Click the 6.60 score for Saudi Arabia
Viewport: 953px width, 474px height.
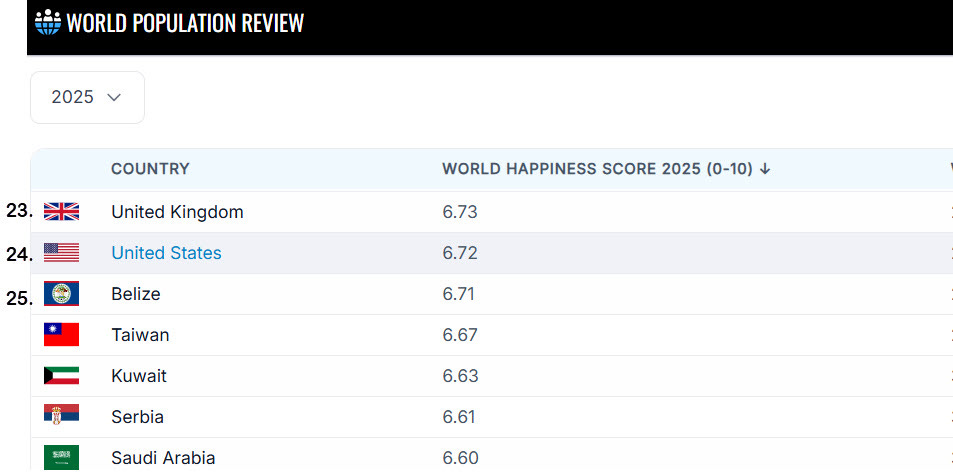coord(461,458)
